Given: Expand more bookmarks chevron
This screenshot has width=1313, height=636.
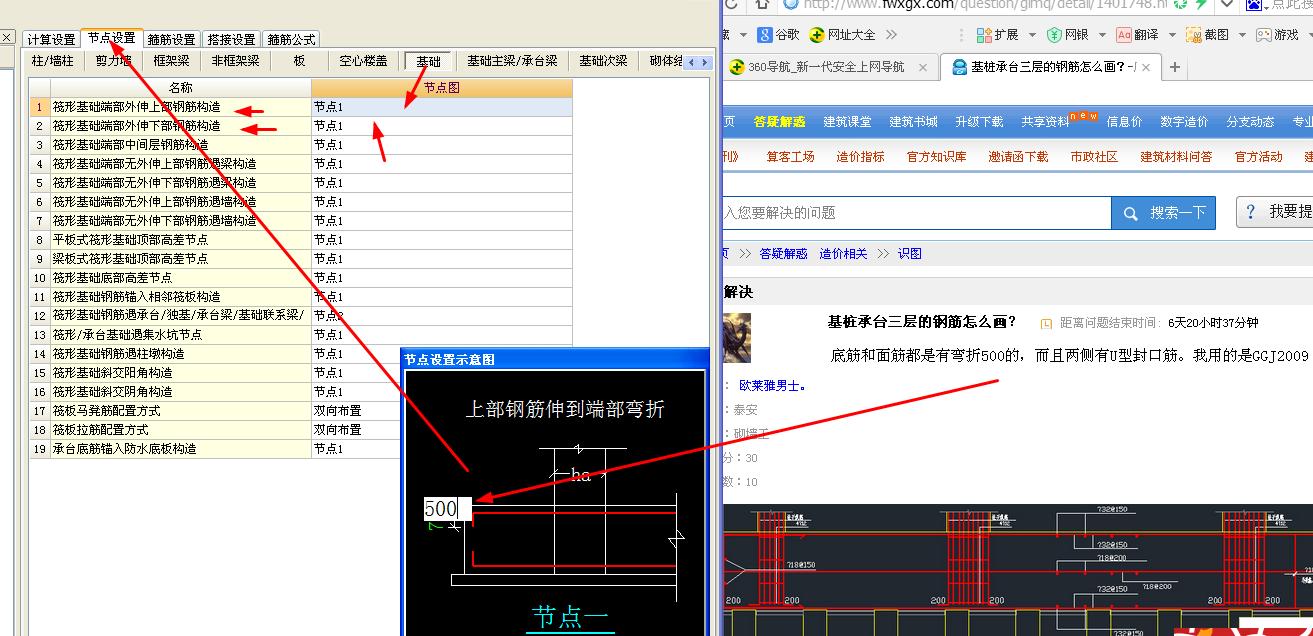Looking at the screenshot, I should [x=893, y=34].
